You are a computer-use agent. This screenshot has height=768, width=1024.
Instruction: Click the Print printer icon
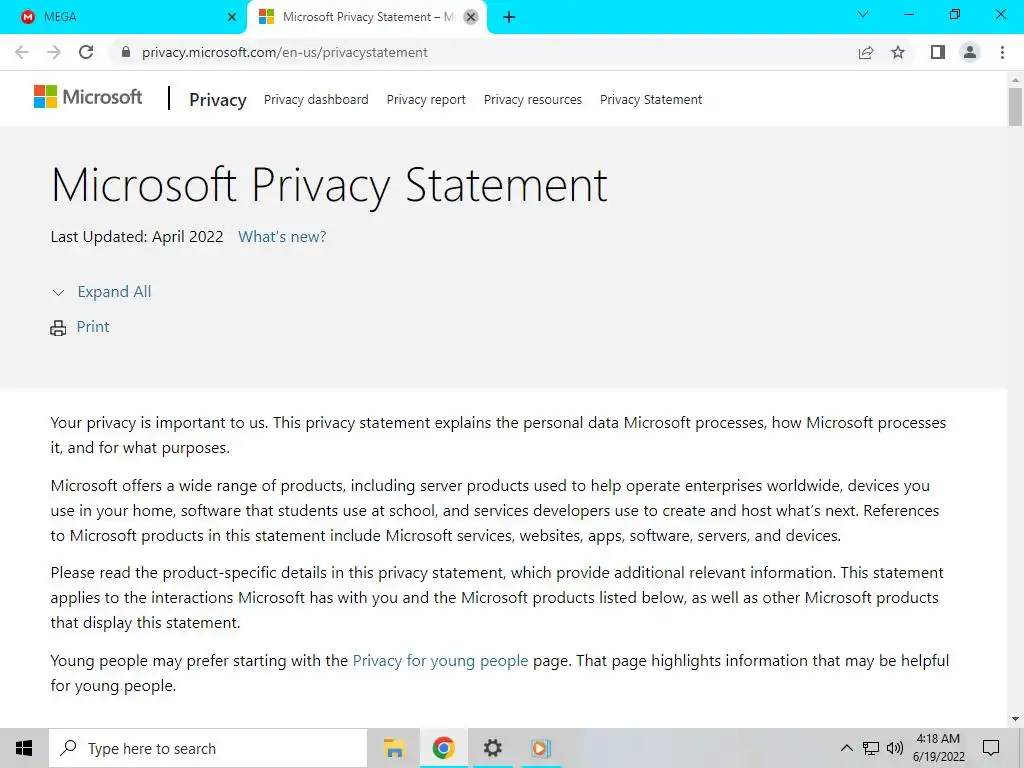[58, 328]
